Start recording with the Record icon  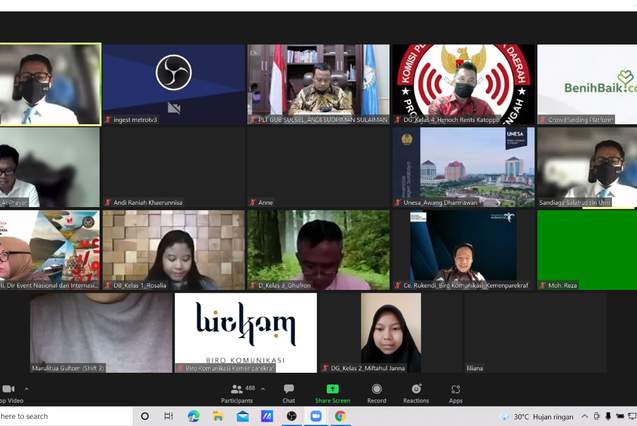377,392
